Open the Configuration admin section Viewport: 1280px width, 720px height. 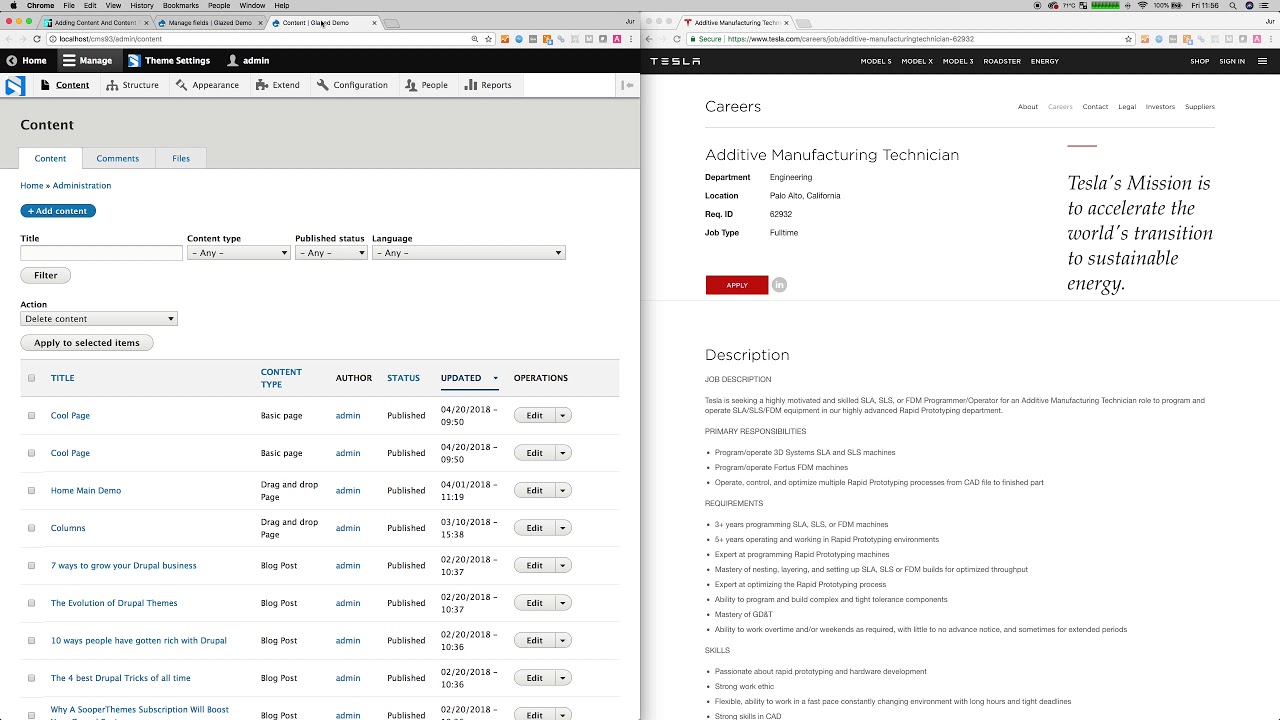pyautogui.click(x=352, y=85)
